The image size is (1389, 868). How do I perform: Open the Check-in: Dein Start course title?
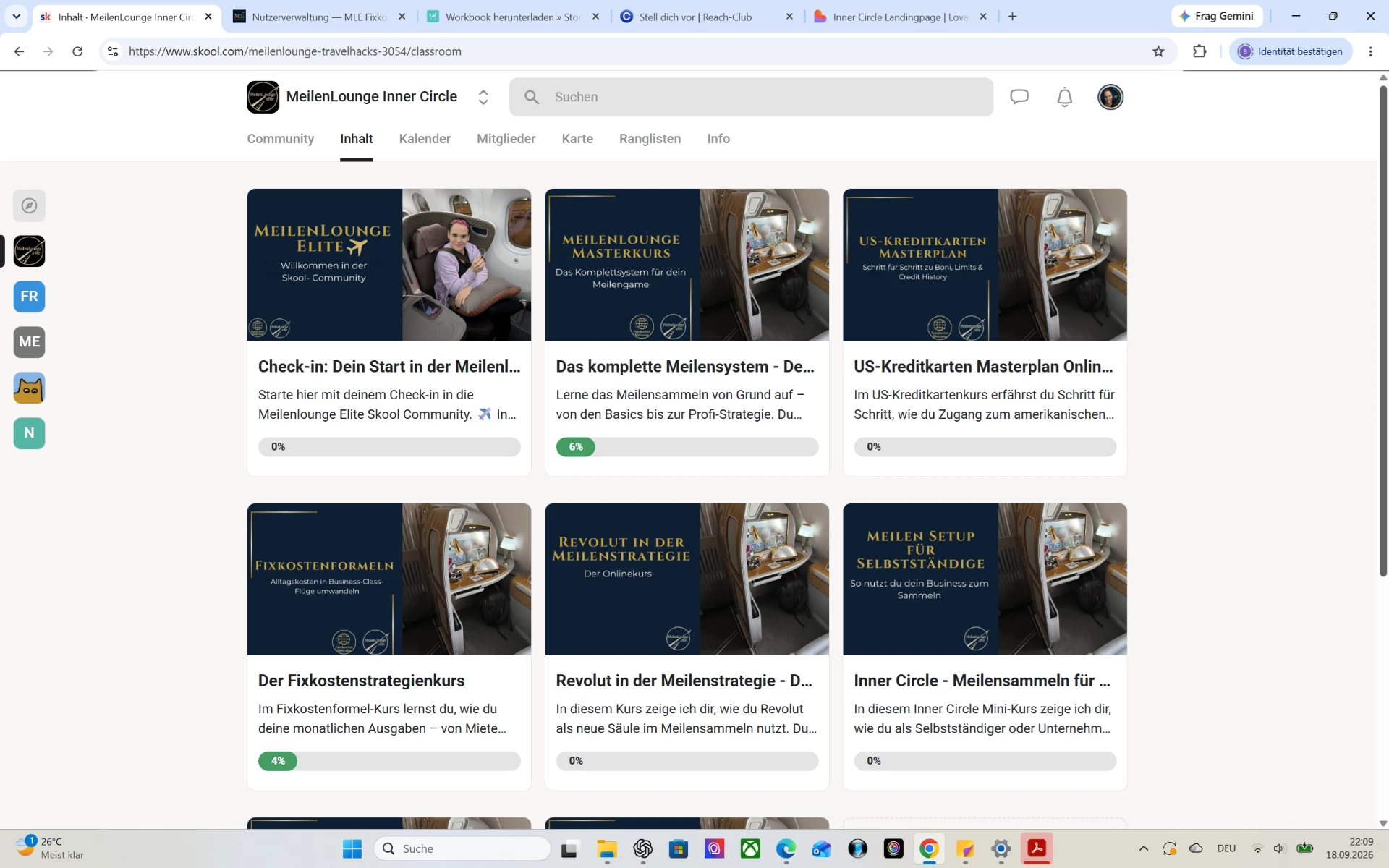pyautogui.click(x=389, y=367)
